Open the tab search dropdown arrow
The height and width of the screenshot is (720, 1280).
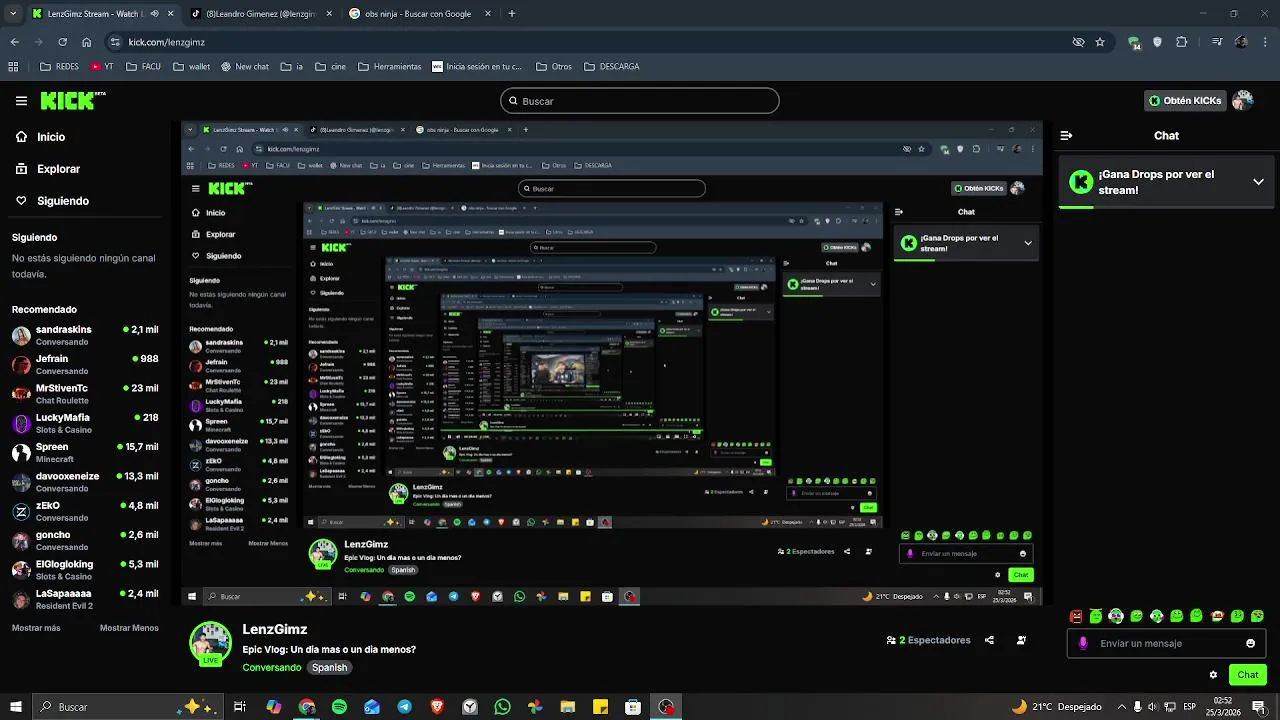pos(12,14)
